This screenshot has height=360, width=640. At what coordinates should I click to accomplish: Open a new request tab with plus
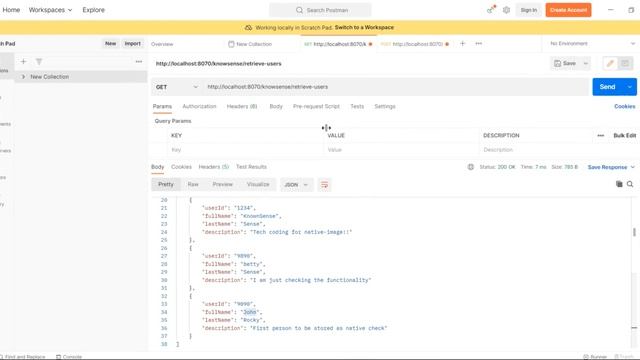[x=462, y=43]
